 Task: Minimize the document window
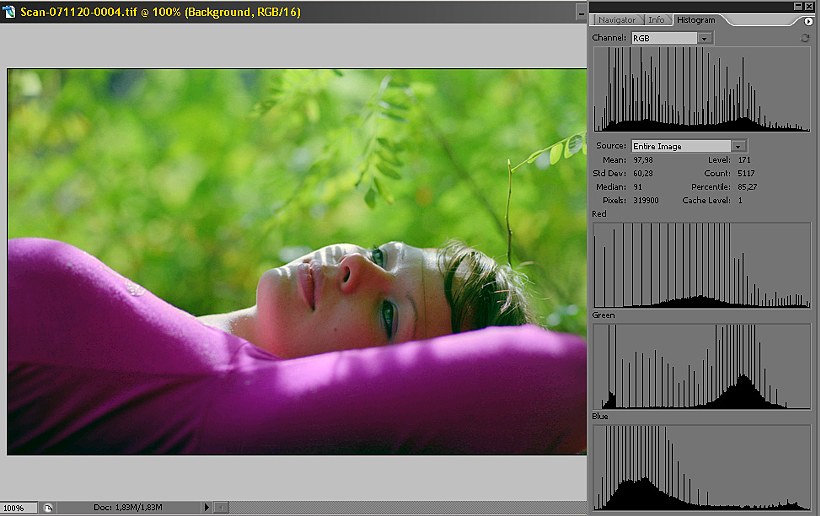tap(581, 14)
